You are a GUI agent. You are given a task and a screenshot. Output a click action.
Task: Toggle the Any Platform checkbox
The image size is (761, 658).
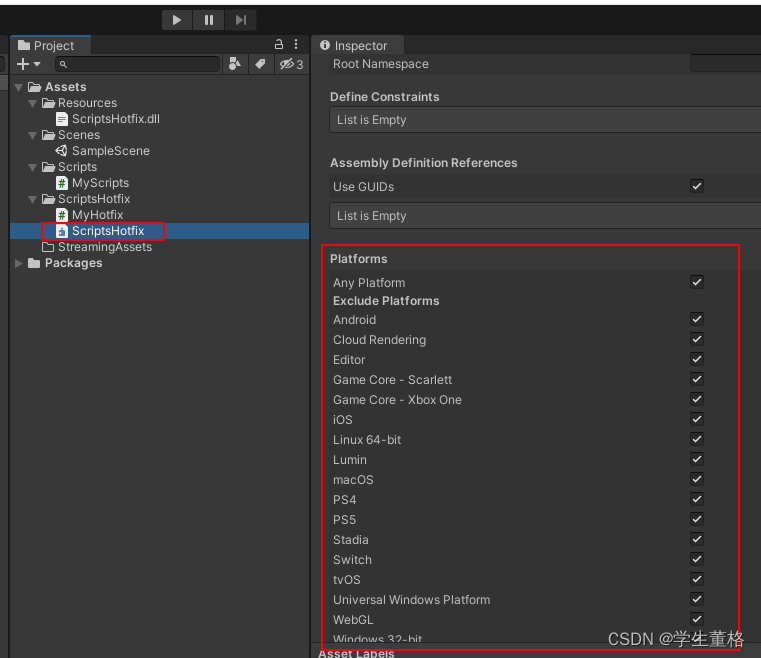point(697,282)
